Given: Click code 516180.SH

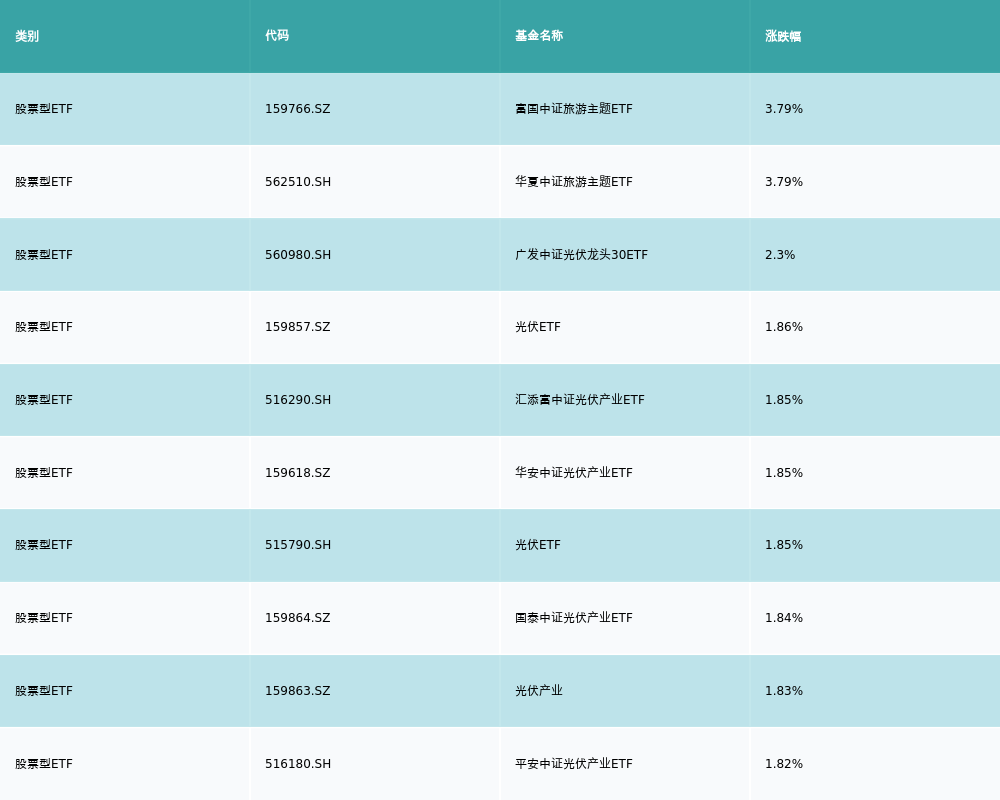Looking at the screenshot, I should [x=297, y=763].
